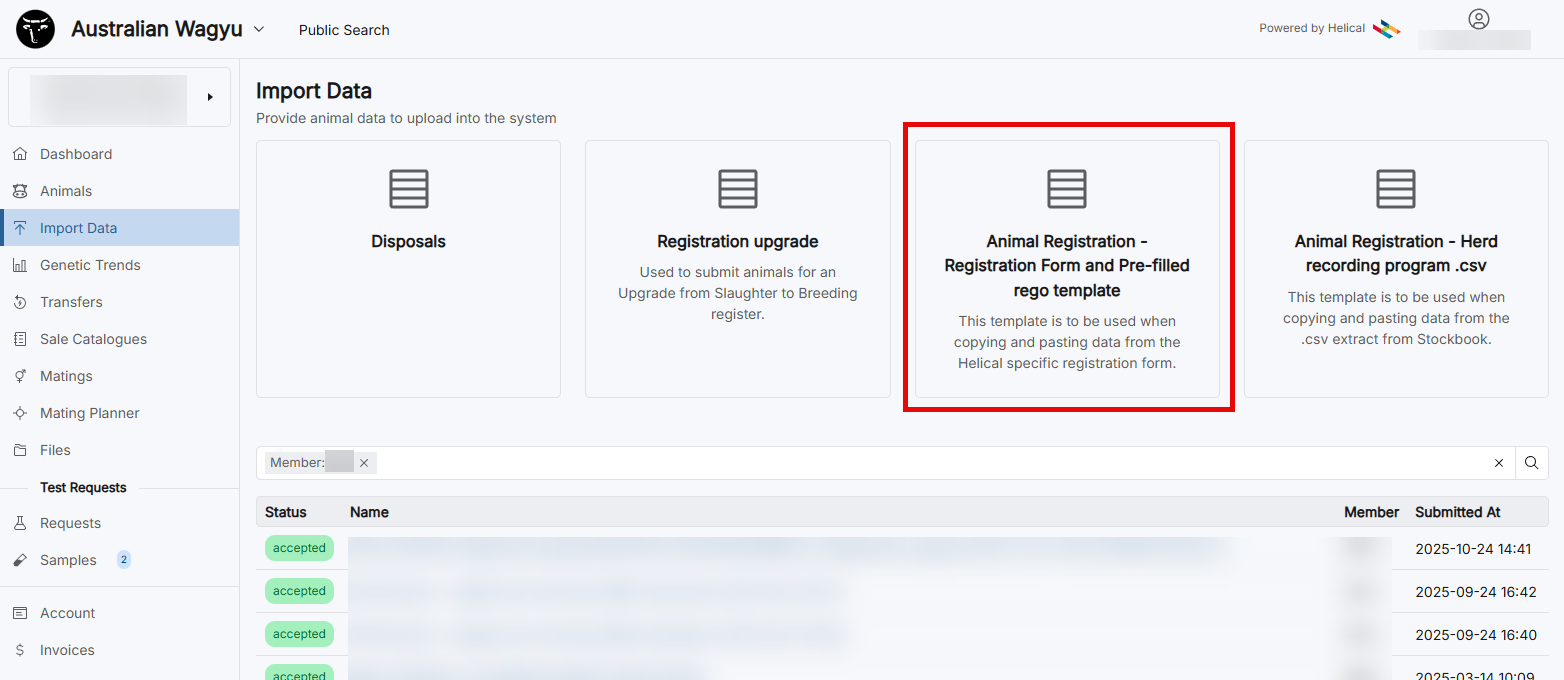This screenshot has height=680, width=1564.
Task: Go to Dashboard in sidebar
Action: click(76, 154)
